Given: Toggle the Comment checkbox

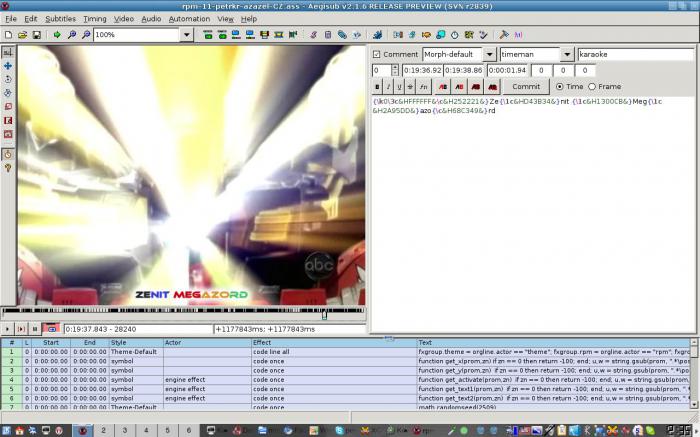Looking at the screenshot, I should pos(376,54).
